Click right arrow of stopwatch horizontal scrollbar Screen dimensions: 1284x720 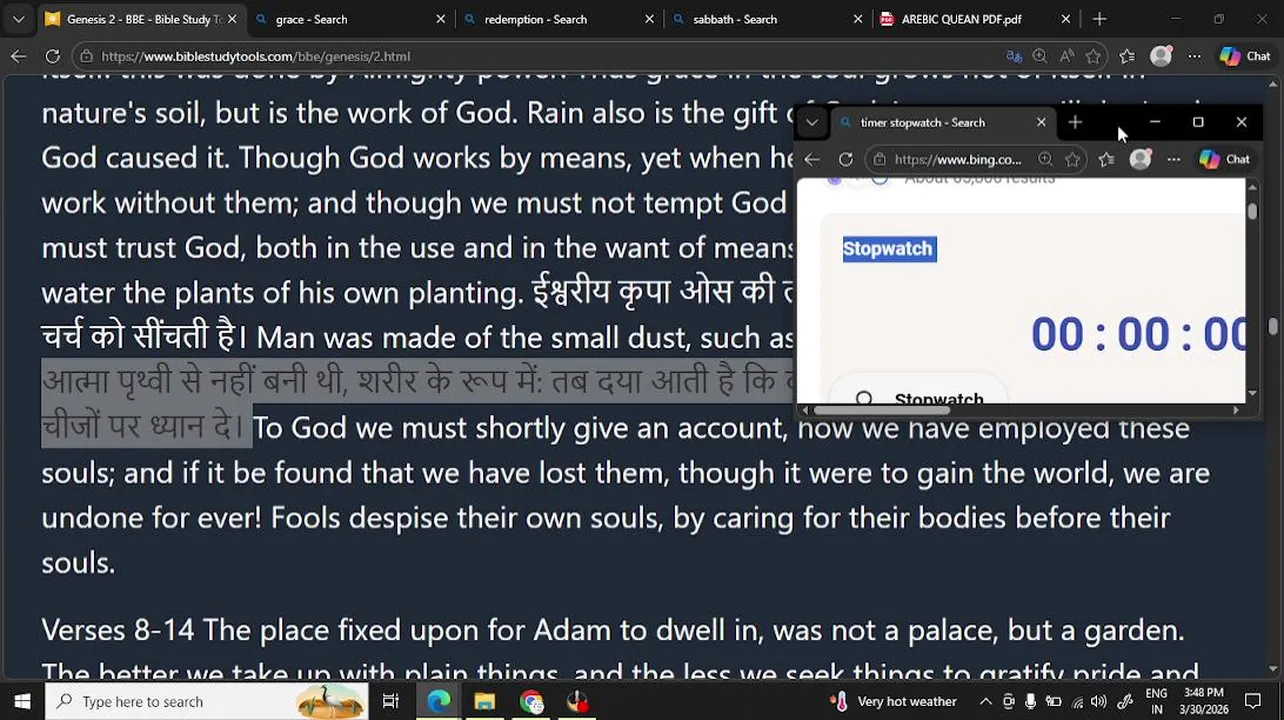pyautogui.click(x=1236, y=410)
